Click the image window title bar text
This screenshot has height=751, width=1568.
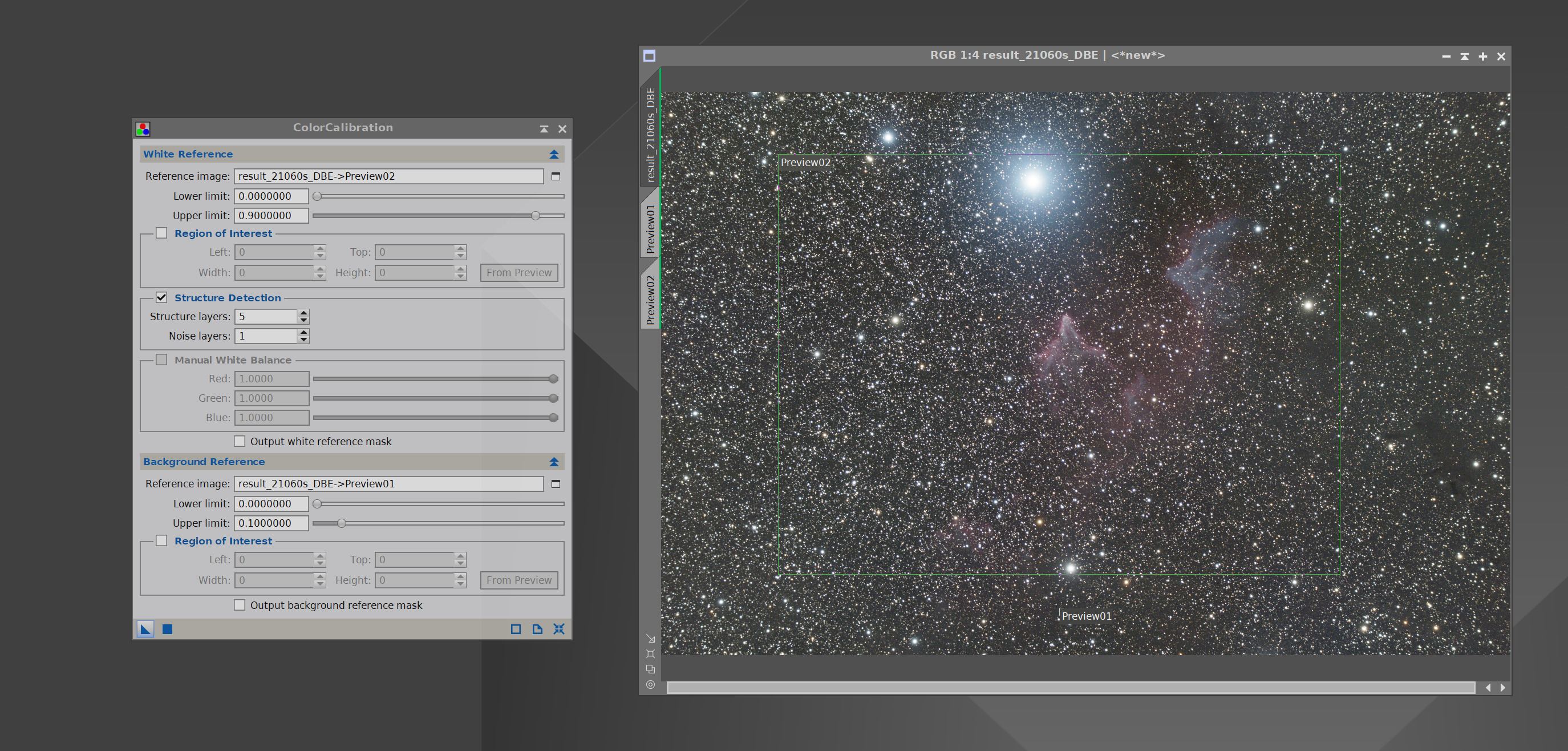click(1047, 55)
